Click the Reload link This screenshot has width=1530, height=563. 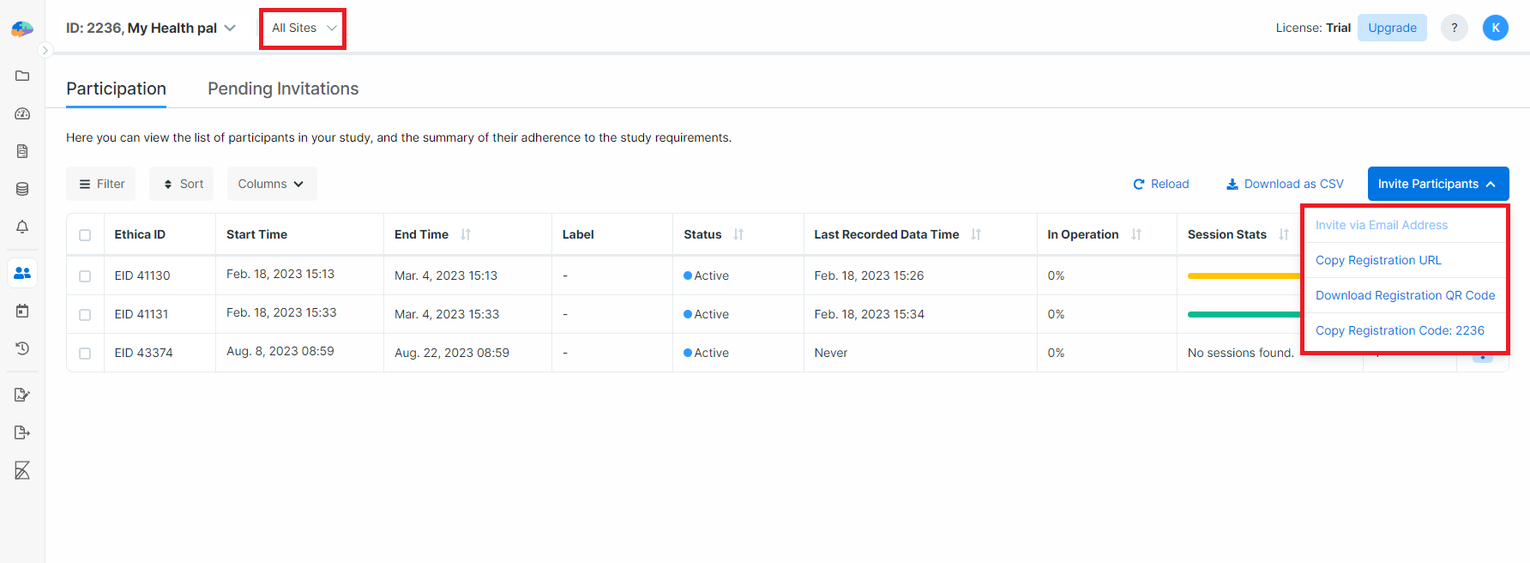tap(1161, 184)
